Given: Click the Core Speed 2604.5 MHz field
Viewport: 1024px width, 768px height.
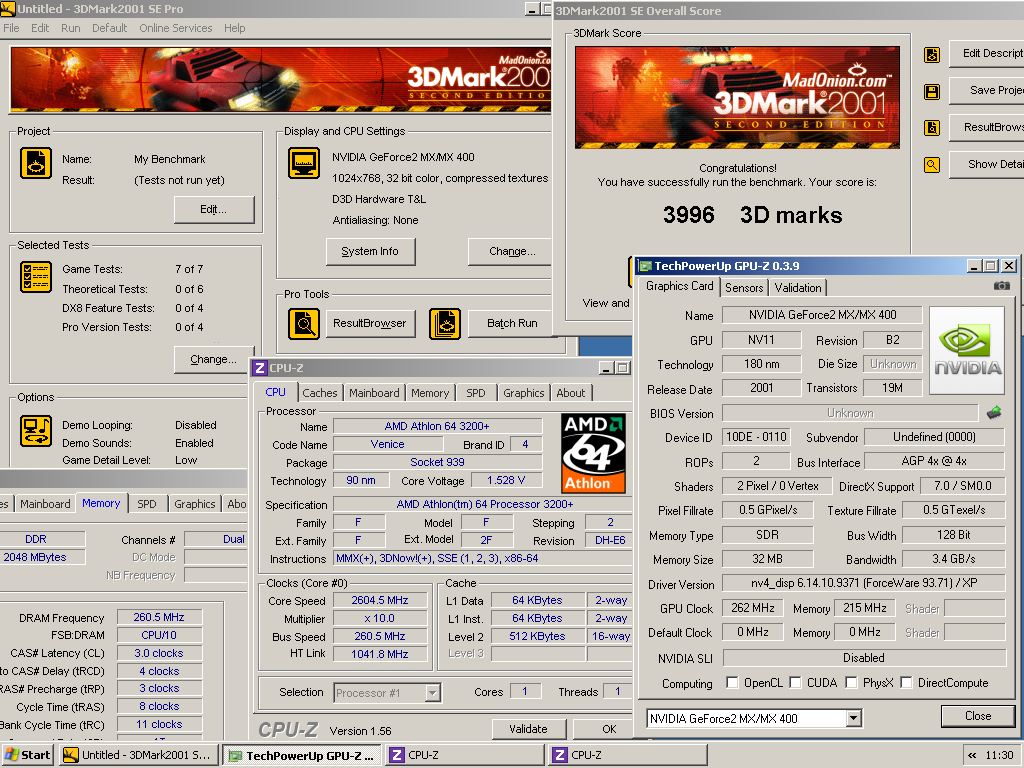Looking at the screenshot, I should coord(380,600).
